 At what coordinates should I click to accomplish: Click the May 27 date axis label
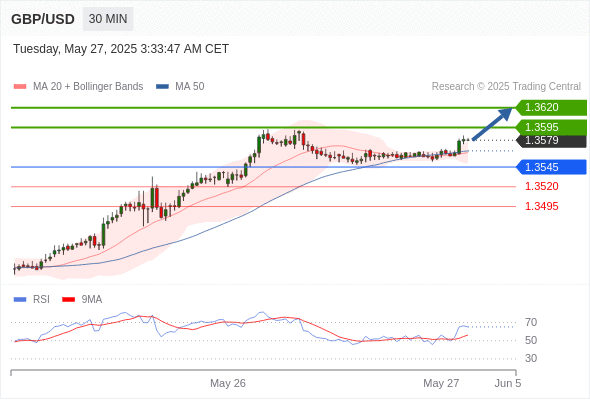point(441,383)
